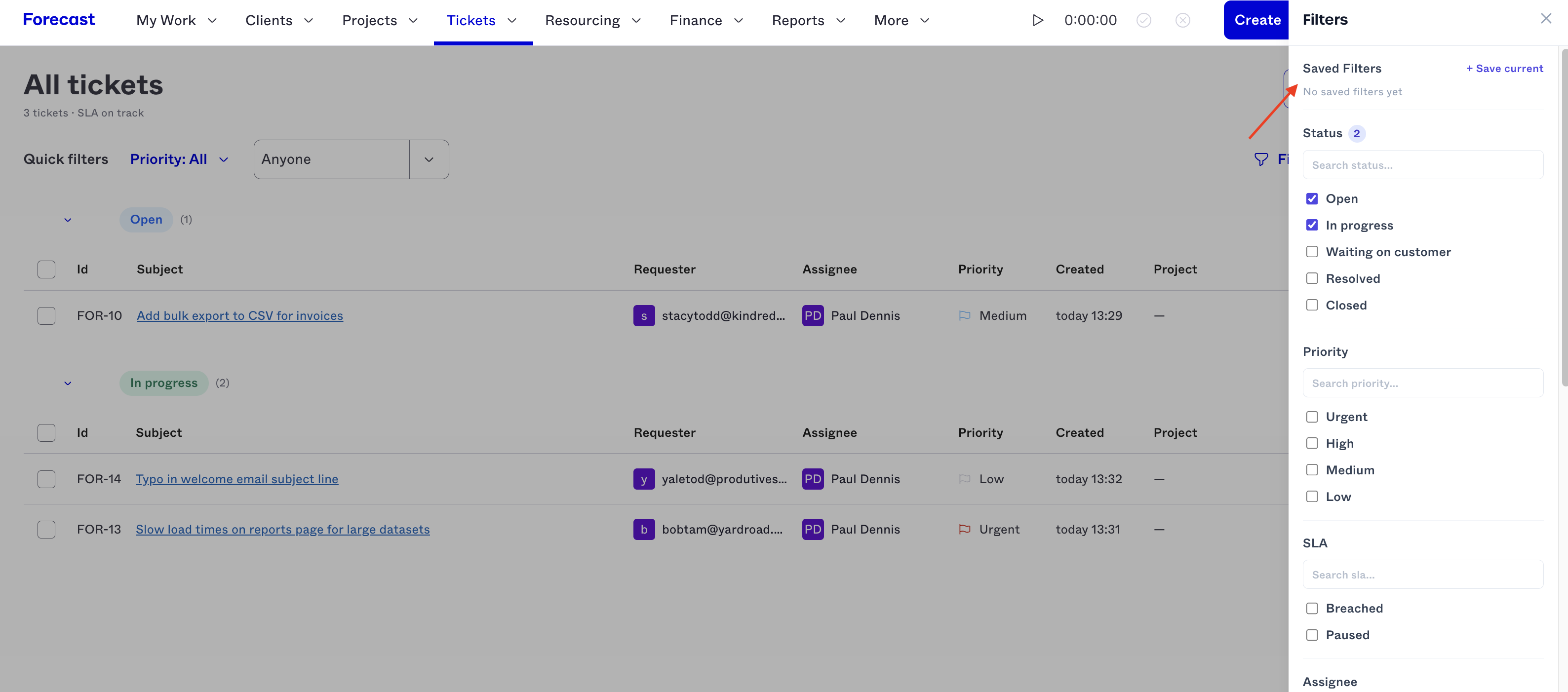The height and width of the screenshot is (692, 1568).
Task: Click the Create button
Action: pos(1256,20)
